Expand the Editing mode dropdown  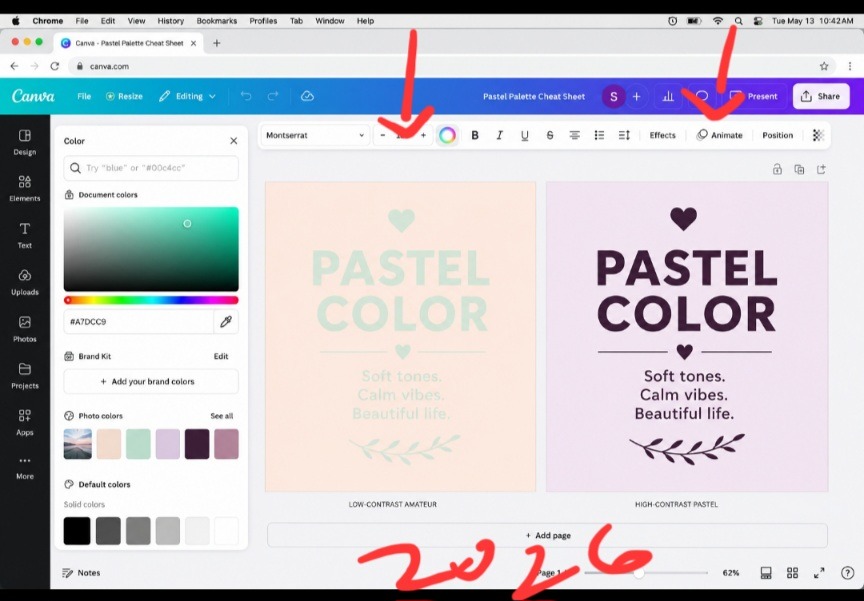[x=187, y=96]
